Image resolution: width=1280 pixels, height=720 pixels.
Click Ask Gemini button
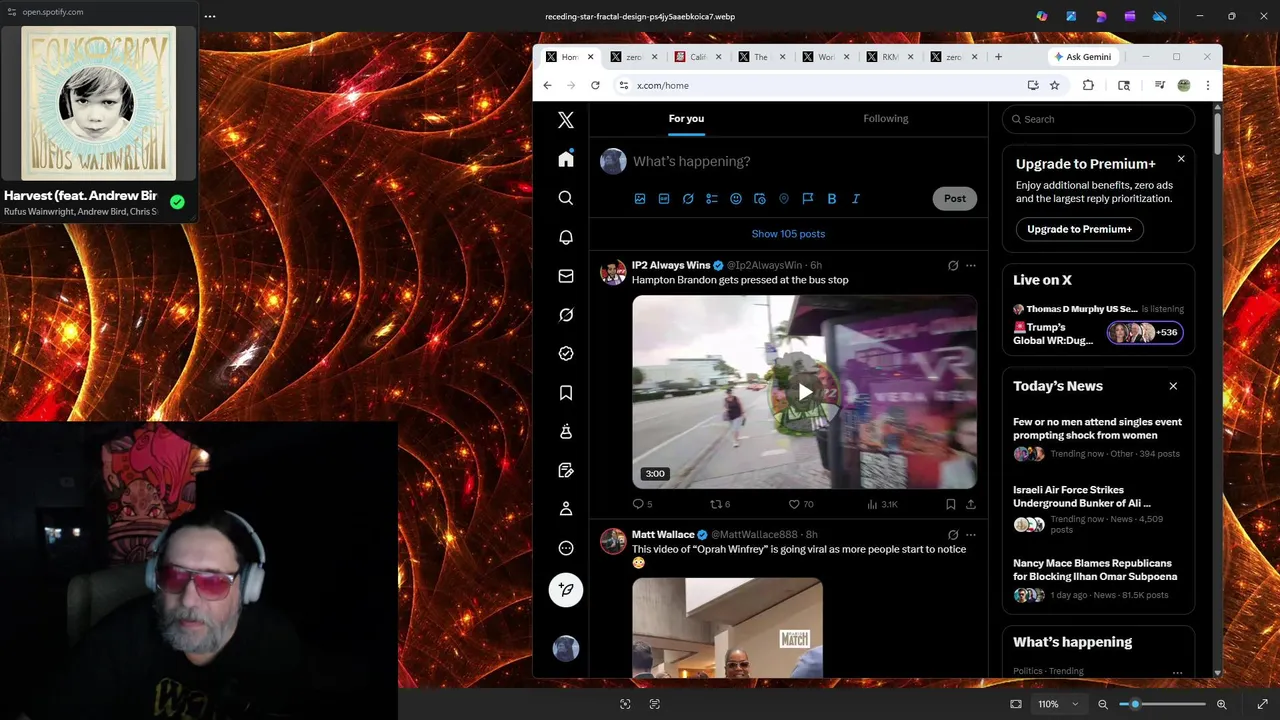pos(1081,57)
